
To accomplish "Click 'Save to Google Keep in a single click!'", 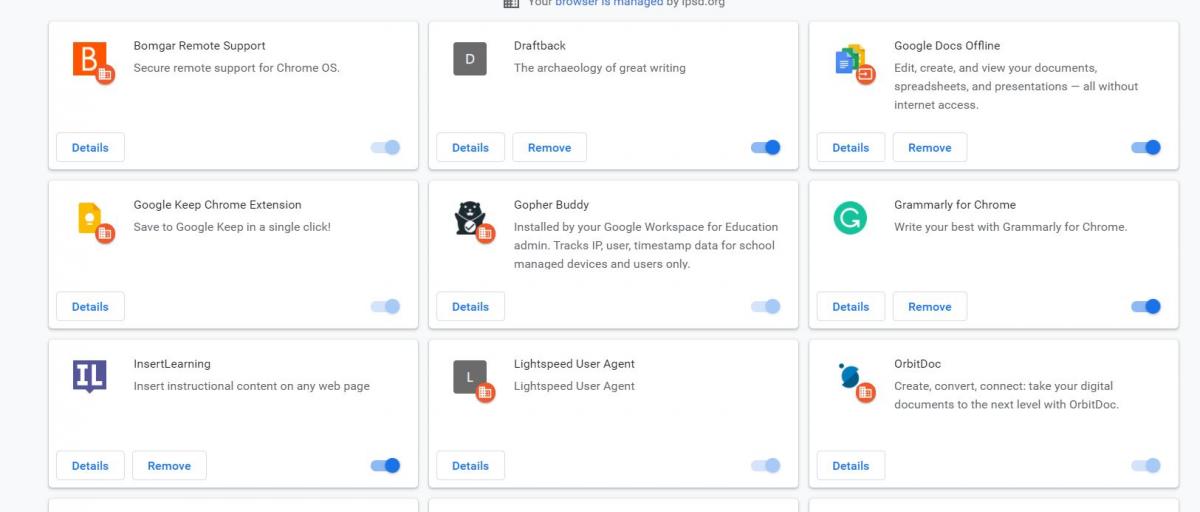I will pyautogui.click(x=232, y=227).
